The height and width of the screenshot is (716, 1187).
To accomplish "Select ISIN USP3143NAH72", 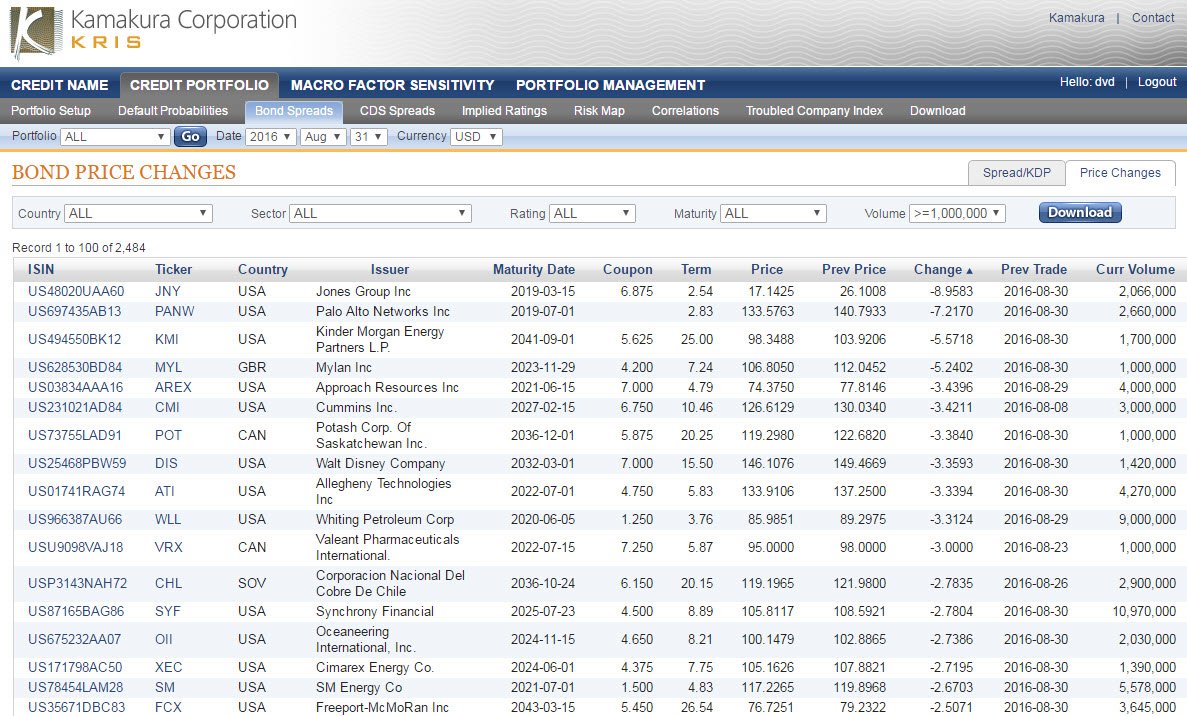I will pyautogui.click(x=77, y=584).
